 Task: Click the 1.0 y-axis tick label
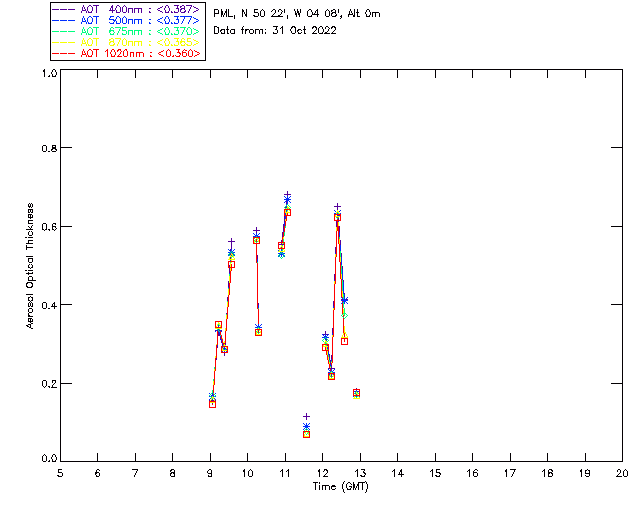click(49, 73)
